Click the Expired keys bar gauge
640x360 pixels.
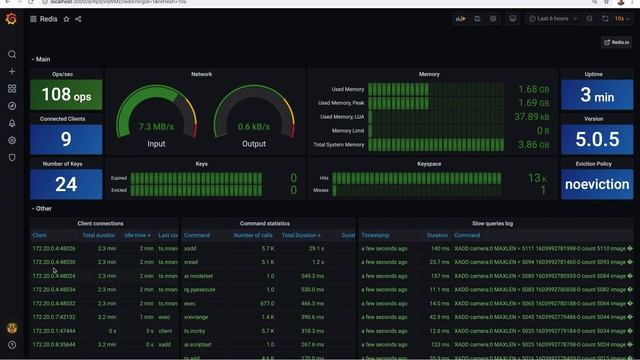click(196, 178)
